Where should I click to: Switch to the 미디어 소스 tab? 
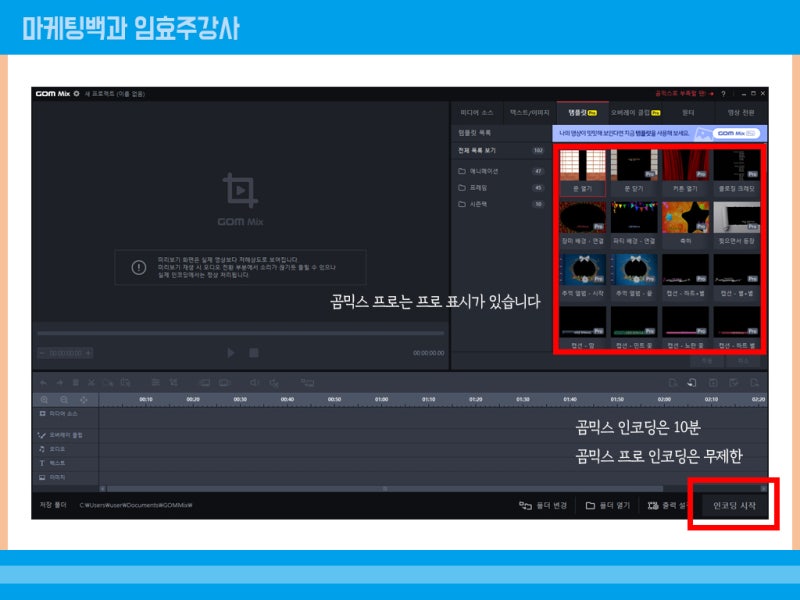tap(477, 112)
